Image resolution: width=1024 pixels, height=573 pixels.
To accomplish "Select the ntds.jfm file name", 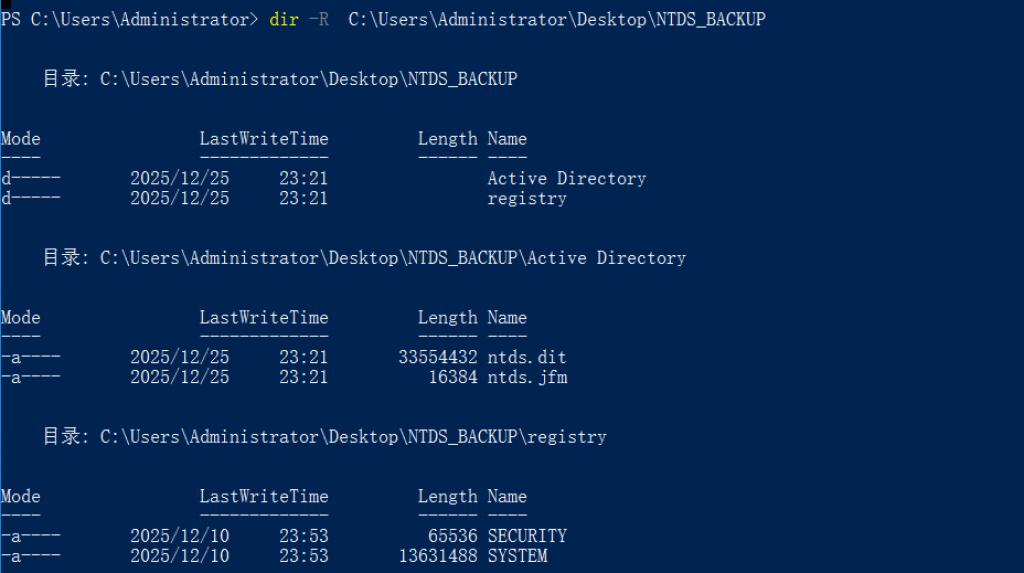I will (527, 378).
